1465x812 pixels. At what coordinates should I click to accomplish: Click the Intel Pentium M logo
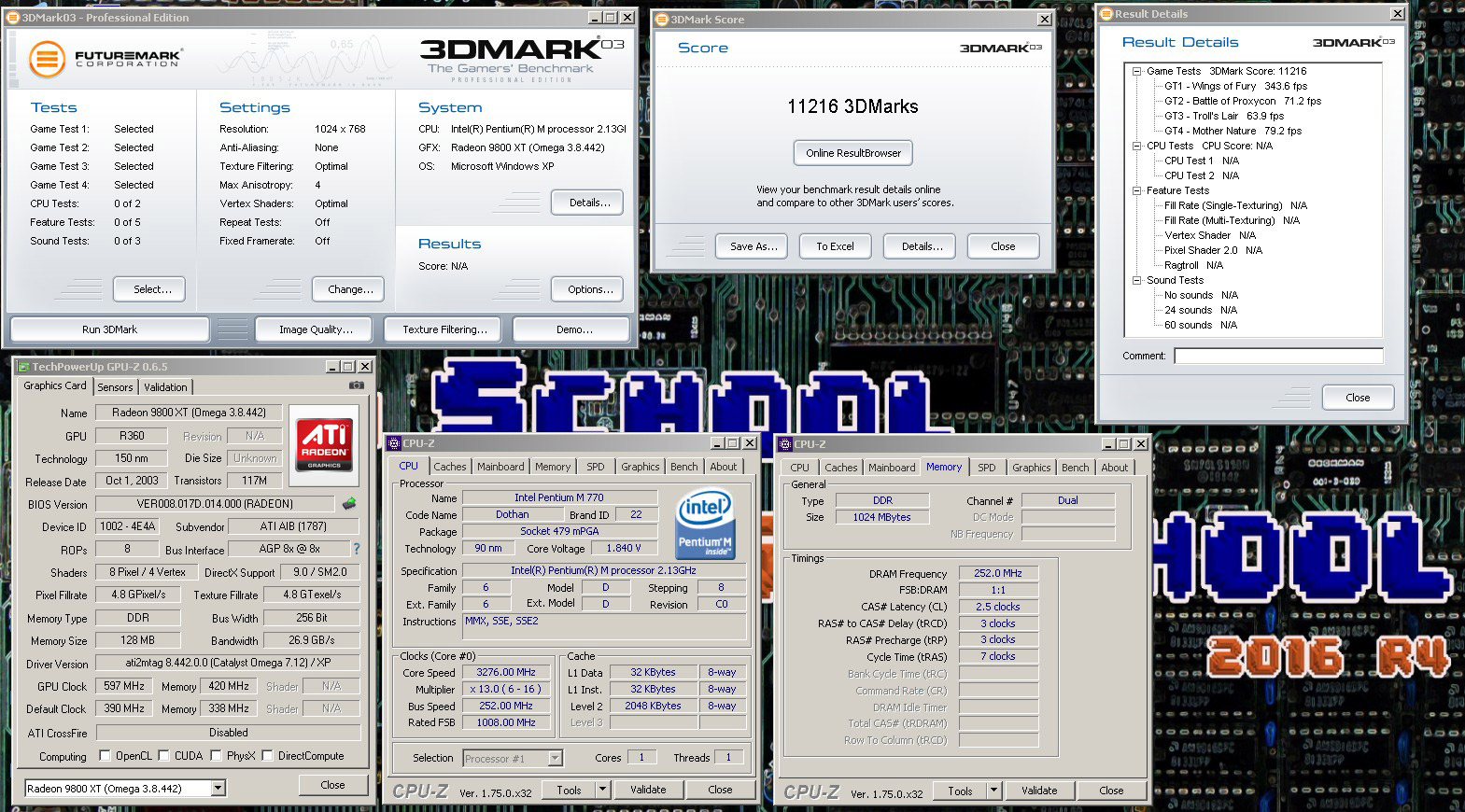(x=705, y=524)
